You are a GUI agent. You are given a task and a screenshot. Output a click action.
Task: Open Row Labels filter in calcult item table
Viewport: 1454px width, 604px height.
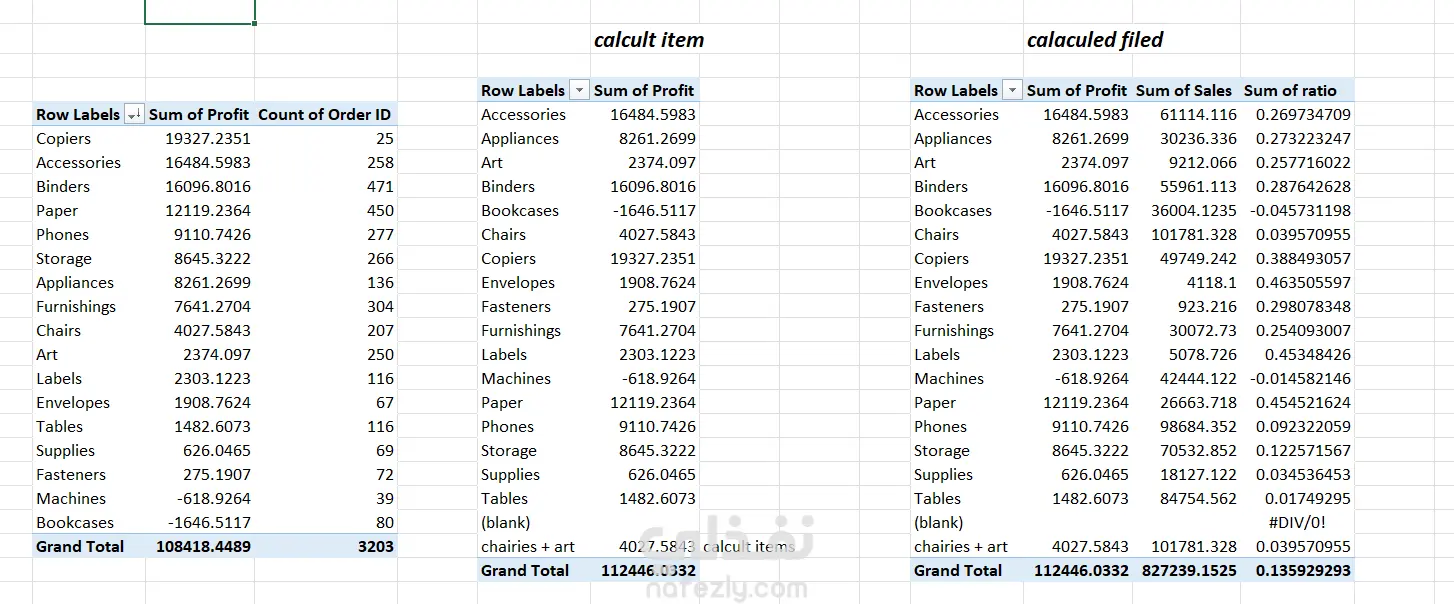pyautogui.click(x=579, y=91)
